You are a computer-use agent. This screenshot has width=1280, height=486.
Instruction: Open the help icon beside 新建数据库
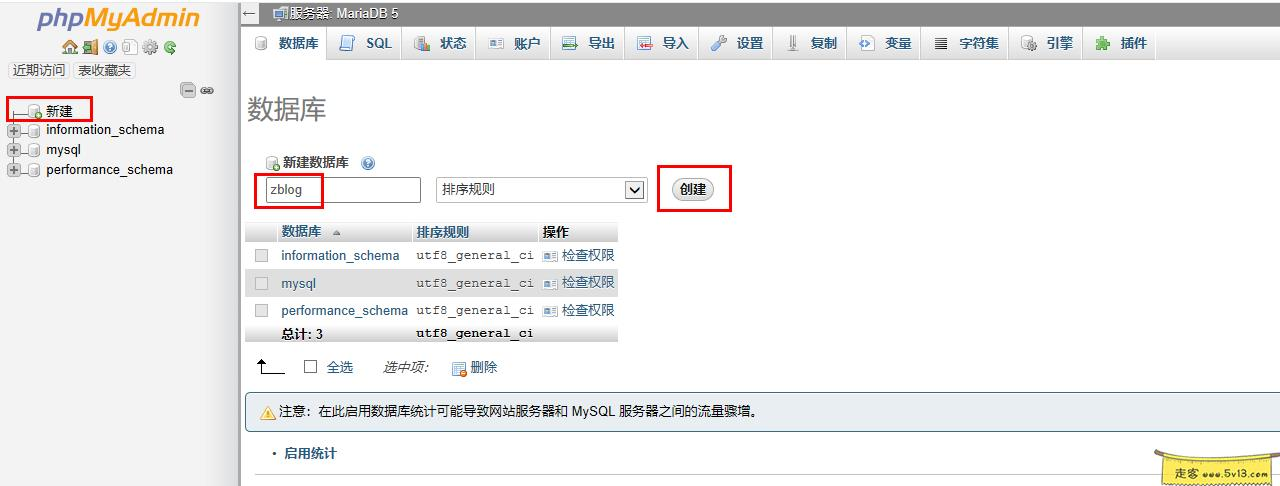(x=367, y=163)
